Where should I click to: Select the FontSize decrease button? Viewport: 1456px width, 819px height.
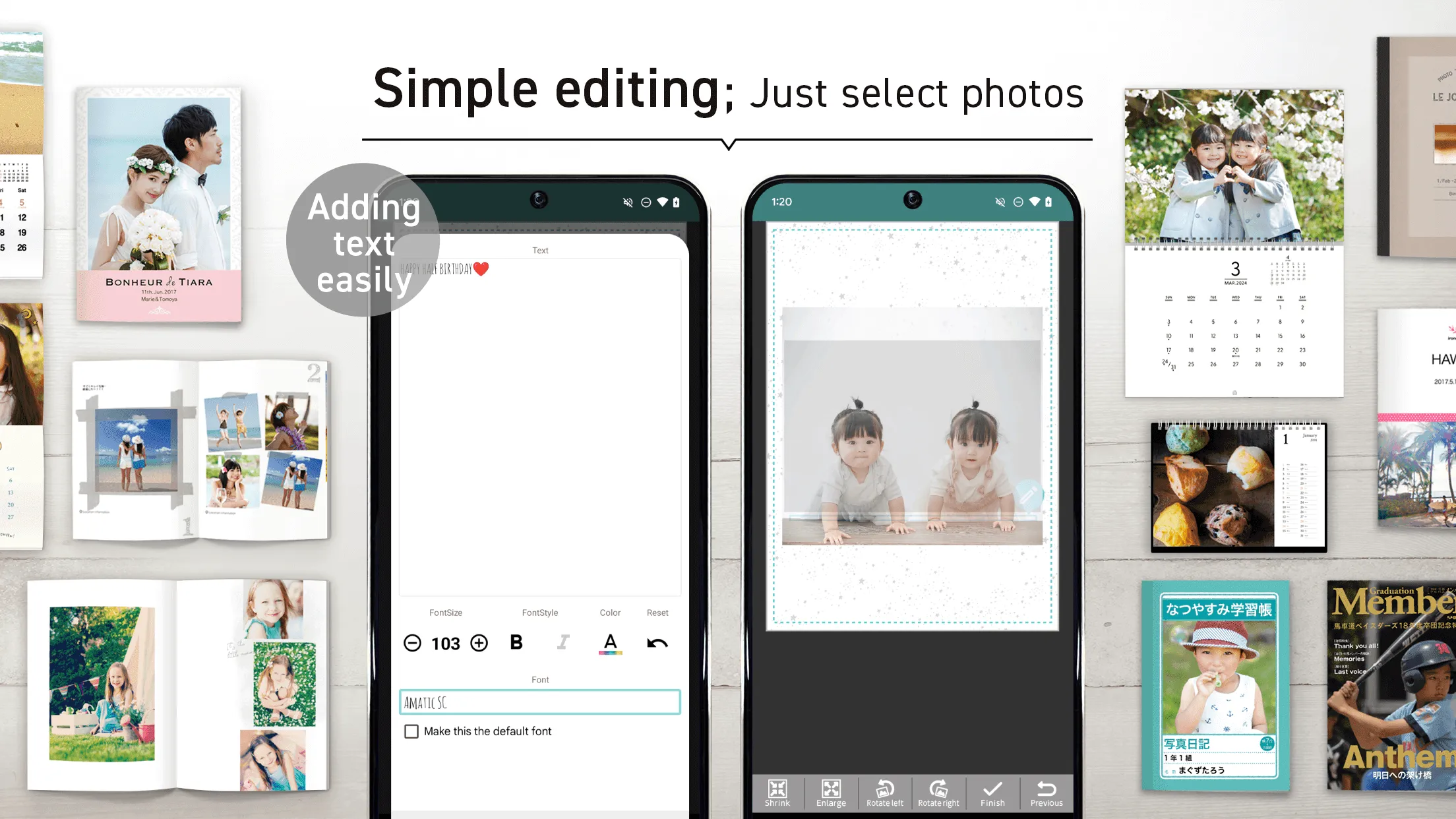[x=413, y=643]
